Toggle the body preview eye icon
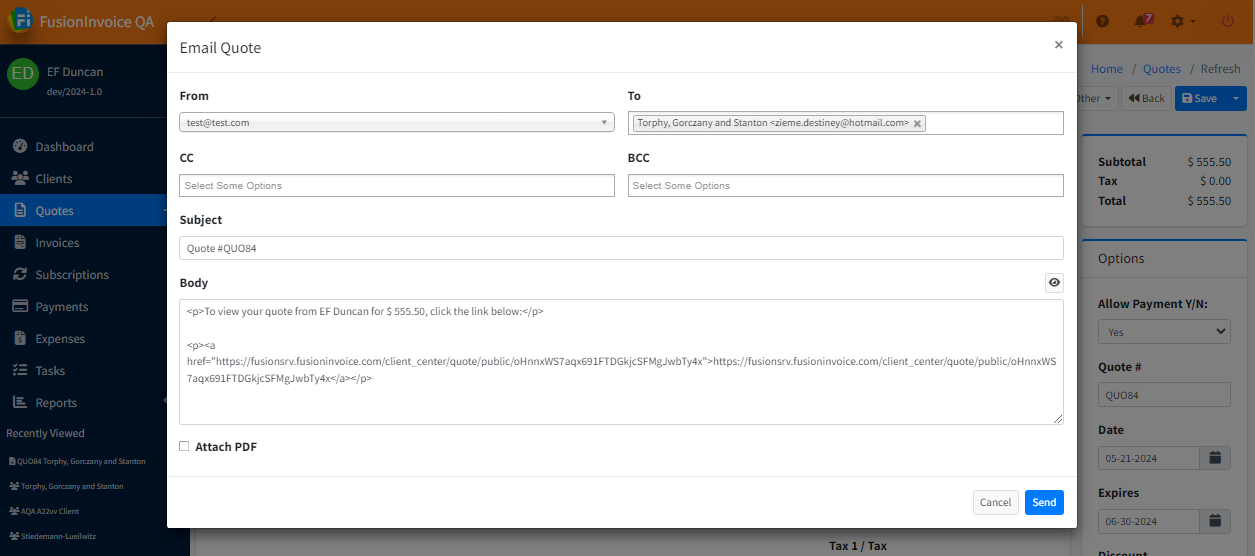The image size is (1255, 556). [1054, 283]
